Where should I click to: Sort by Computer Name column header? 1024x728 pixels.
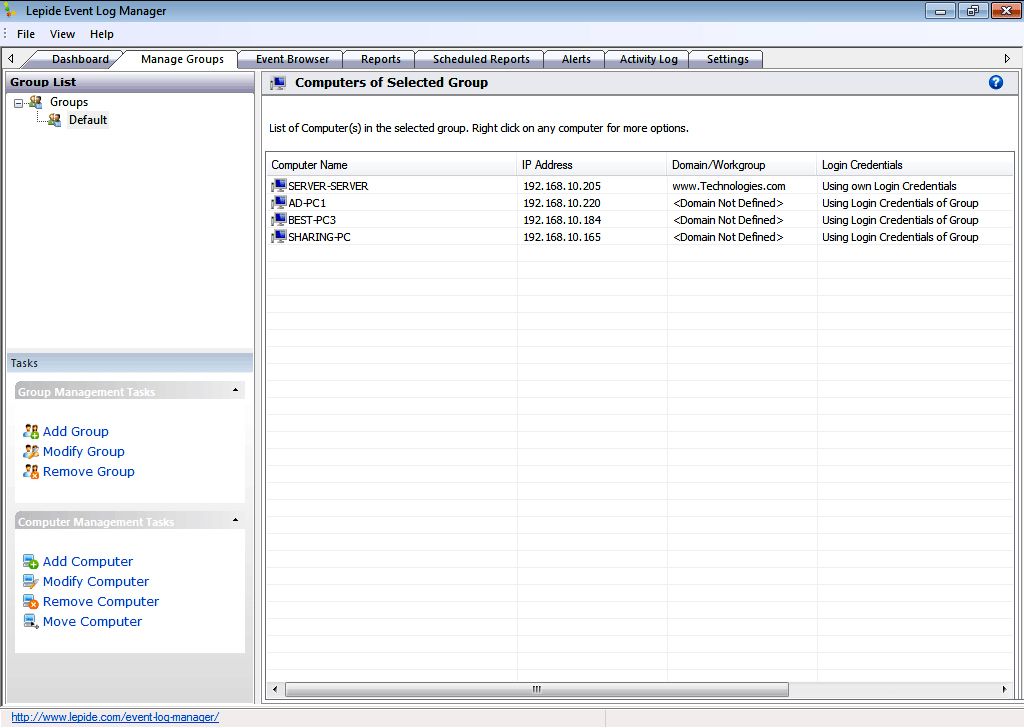(391, 165)
